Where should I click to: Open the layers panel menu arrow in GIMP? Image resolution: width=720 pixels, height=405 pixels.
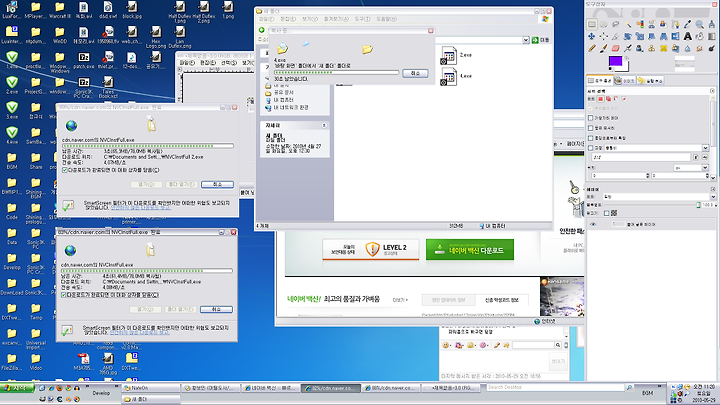(x=713, y=189)
